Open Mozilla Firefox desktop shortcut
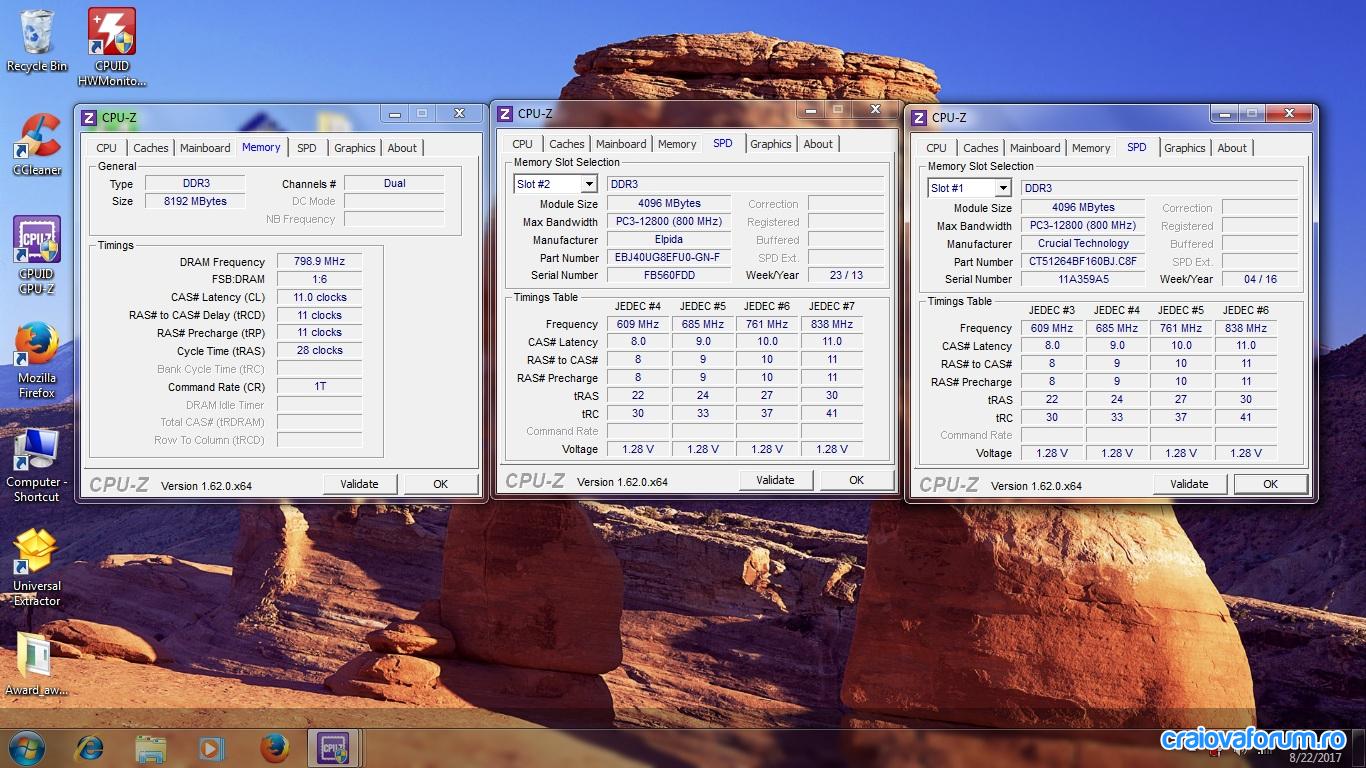The width and height of the screenshot is (1366, 768). tap(37, 361)
